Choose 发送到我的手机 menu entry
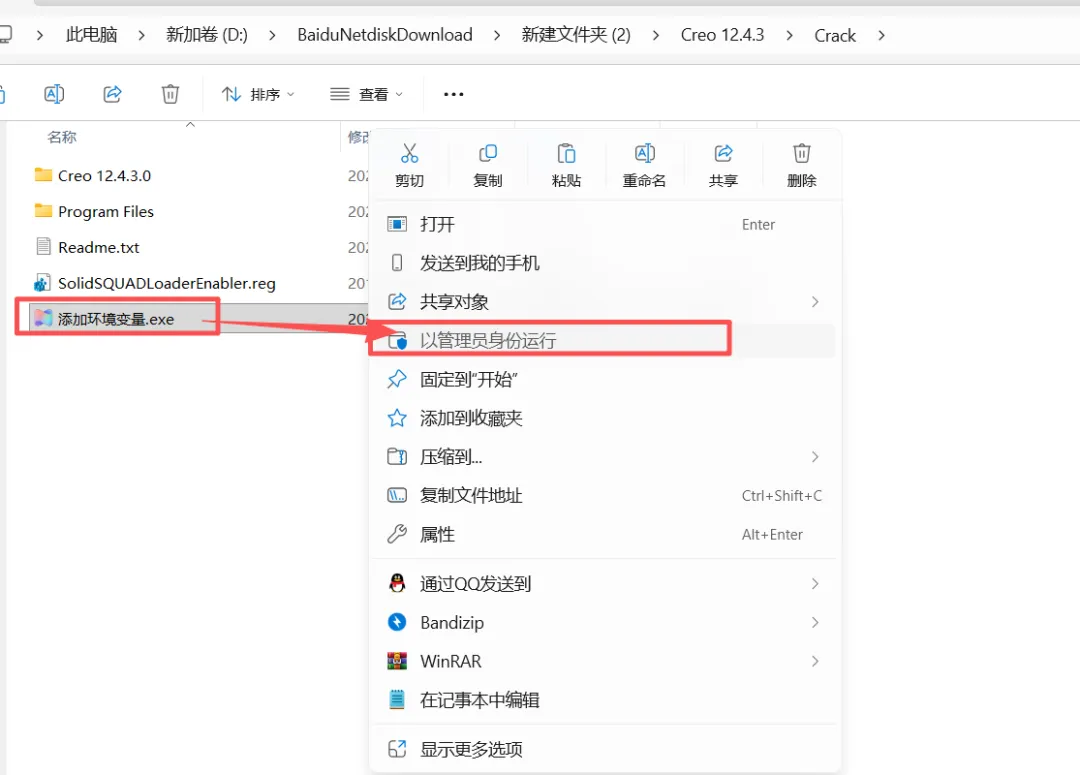Image resolution: width=1080 pixels, height=775 pixels. click(x=605, y=263)
